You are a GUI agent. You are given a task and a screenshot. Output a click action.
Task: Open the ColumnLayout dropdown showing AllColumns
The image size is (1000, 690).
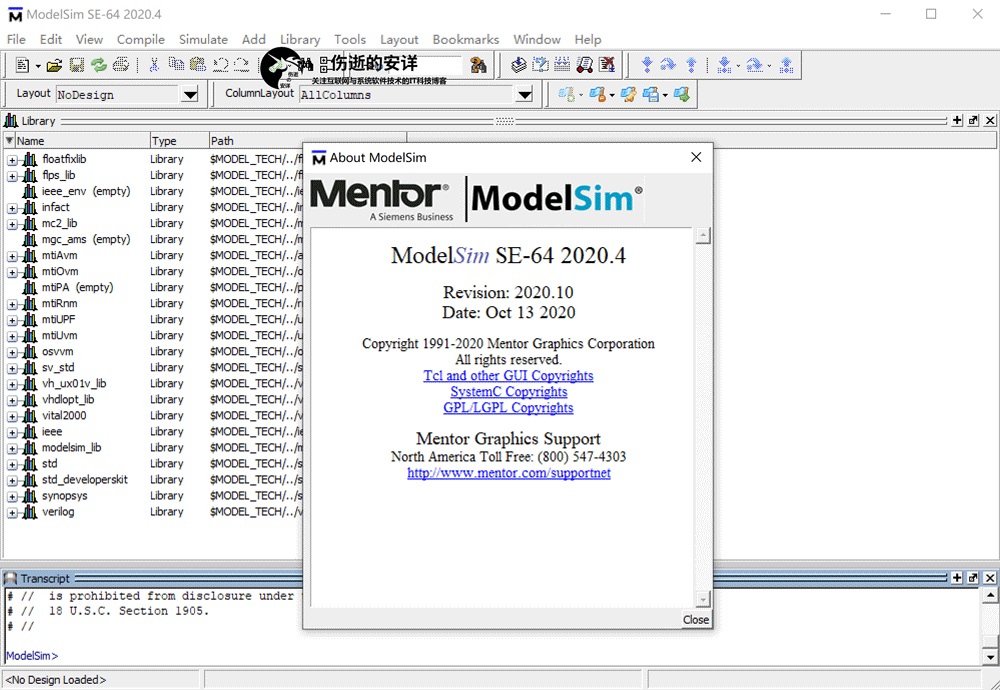(523, 94)
